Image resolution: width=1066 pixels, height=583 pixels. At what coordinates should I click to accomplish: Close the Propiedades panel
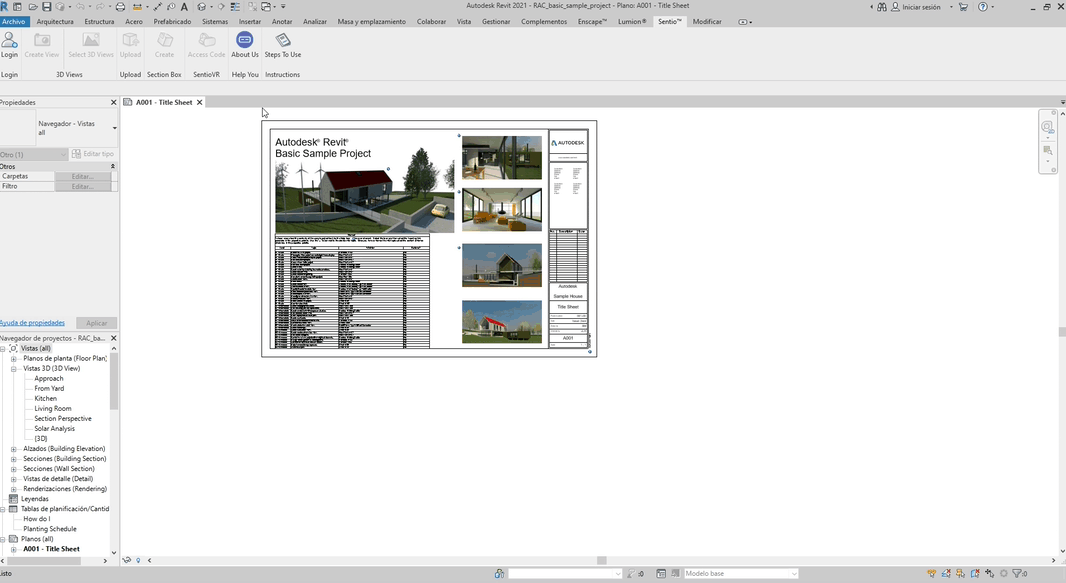pyautogui.click(x=114, y=103)
